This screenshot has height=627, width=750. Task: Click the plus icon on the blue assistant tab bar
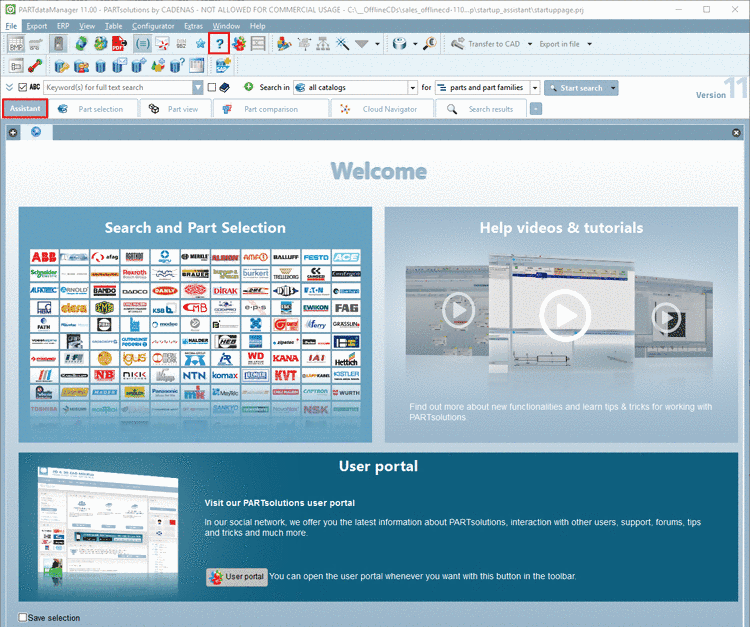pyautogui.click(x=13, y=132)
